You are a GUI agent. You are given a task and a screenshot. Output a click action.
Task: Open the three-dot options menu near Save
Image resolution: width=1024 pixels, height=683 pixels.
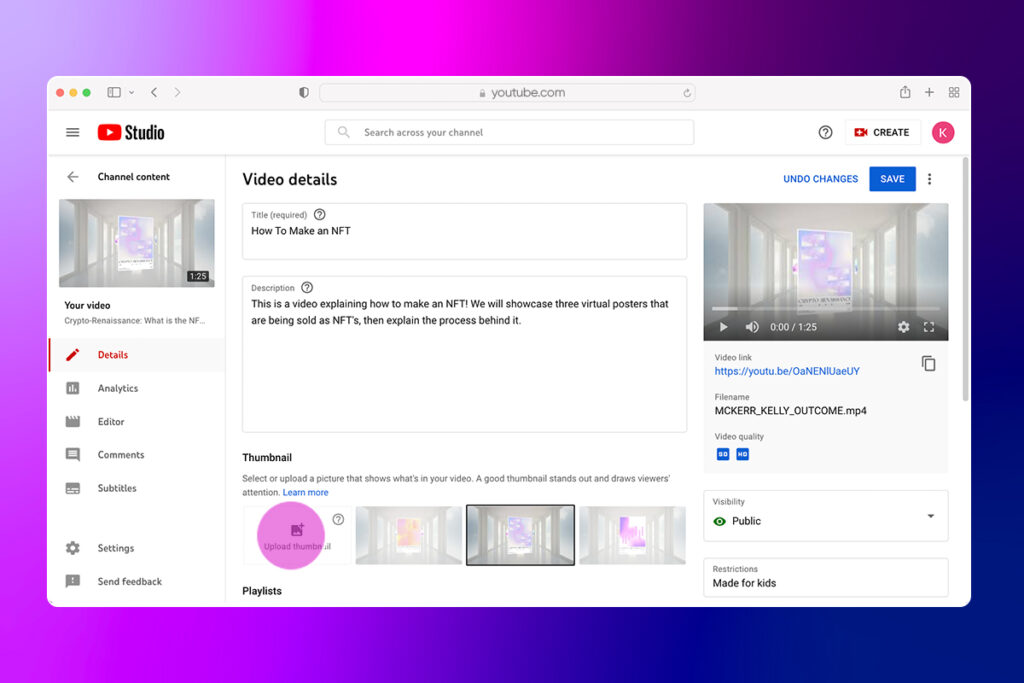[x=928, y=178]
